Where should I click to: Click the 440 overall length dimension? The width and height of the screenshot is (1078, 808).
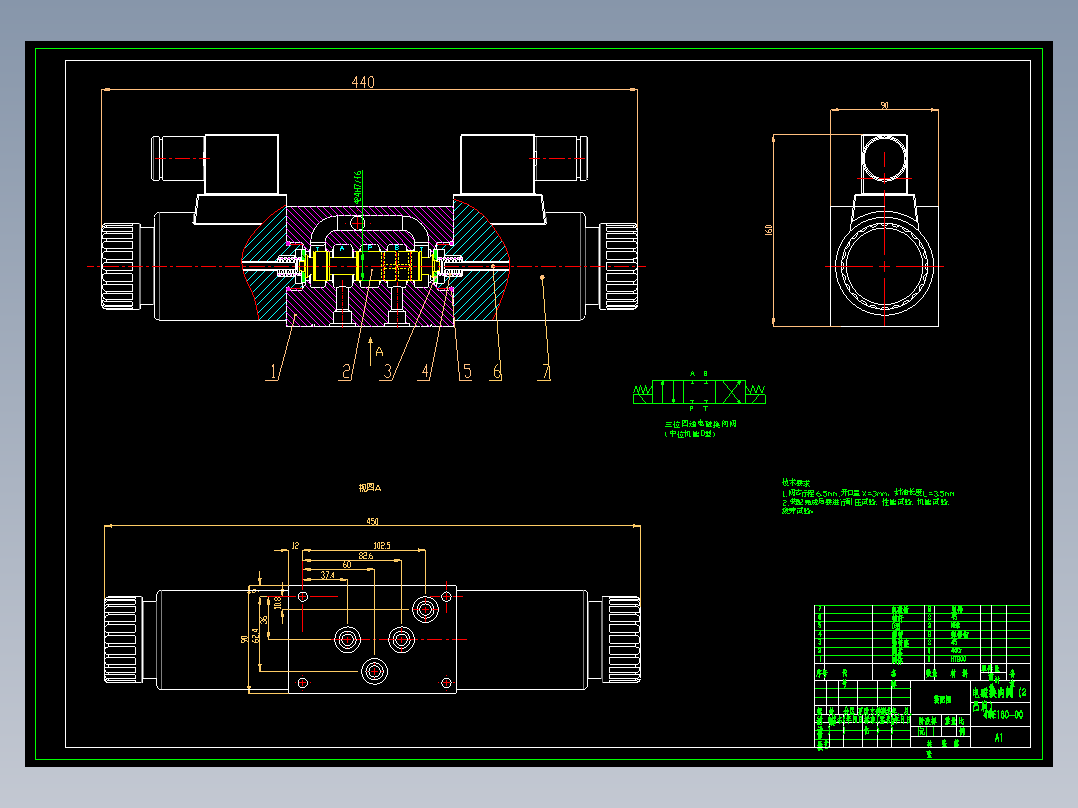coord(363,82)
